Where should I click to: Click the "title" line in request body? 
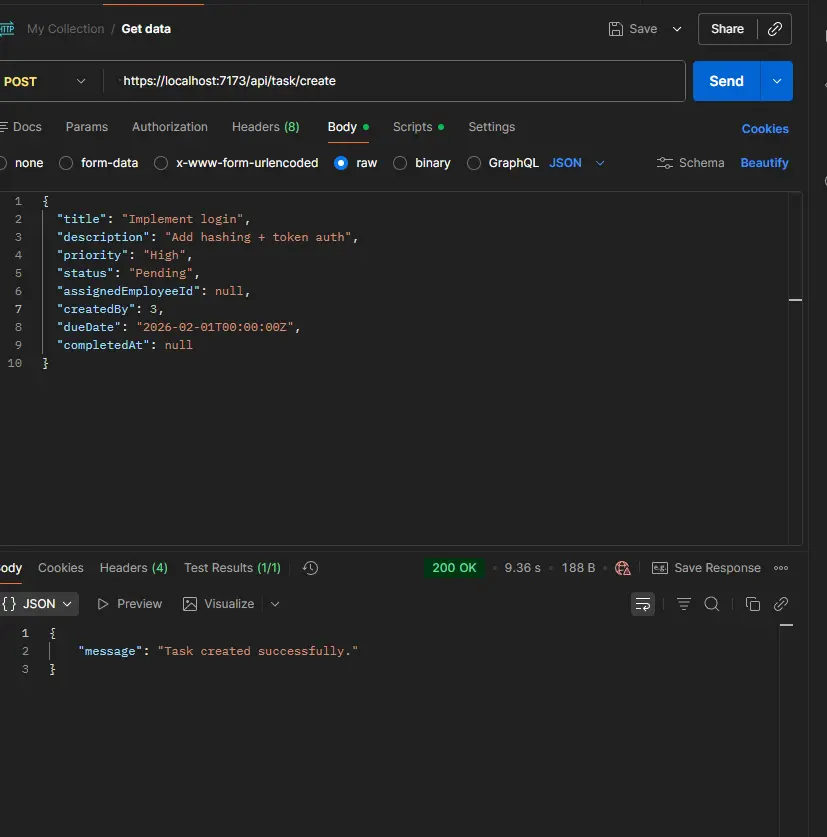click(153, 219)
